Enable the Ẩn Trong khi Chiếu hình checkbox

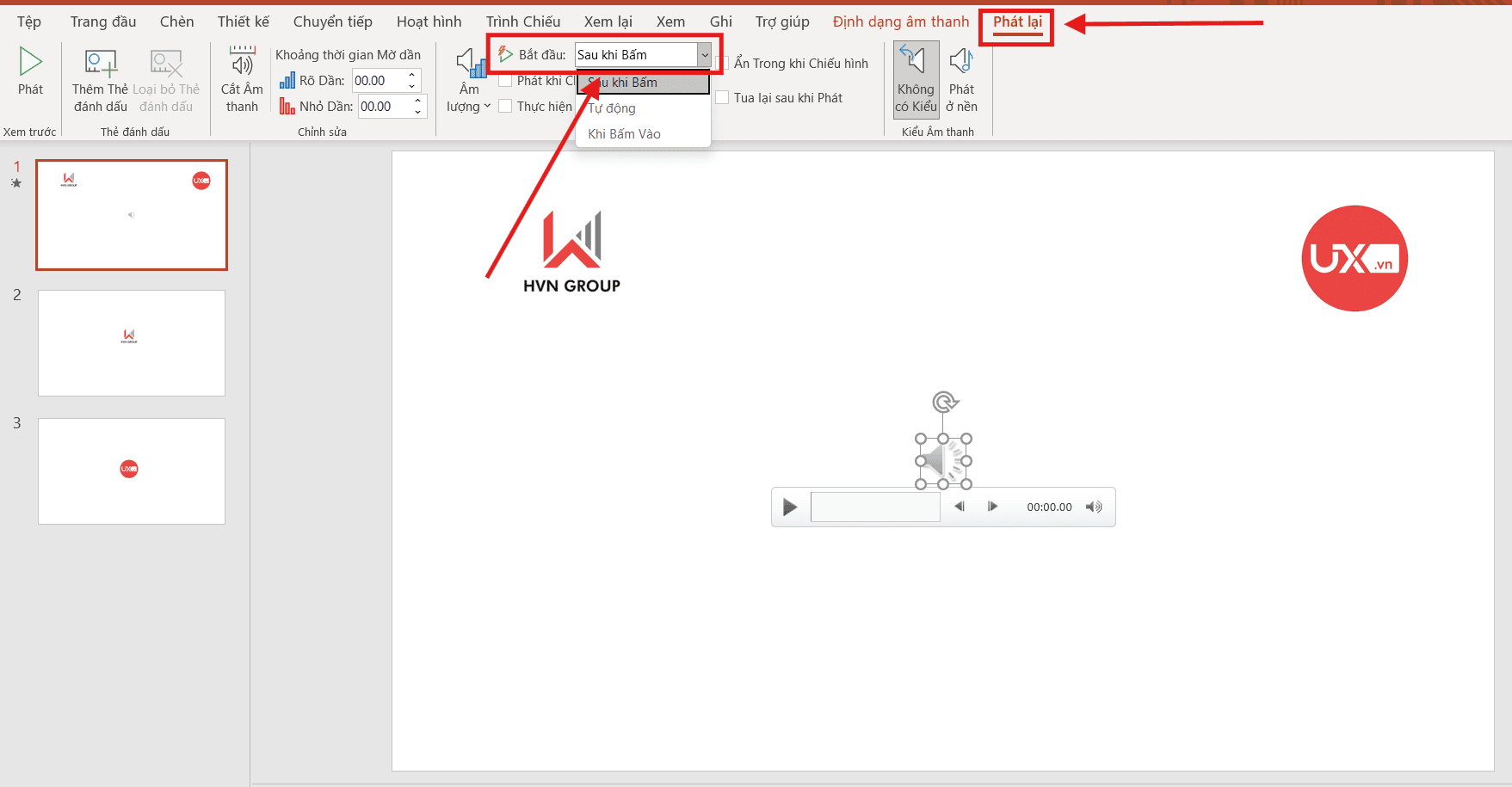[721, 62]
